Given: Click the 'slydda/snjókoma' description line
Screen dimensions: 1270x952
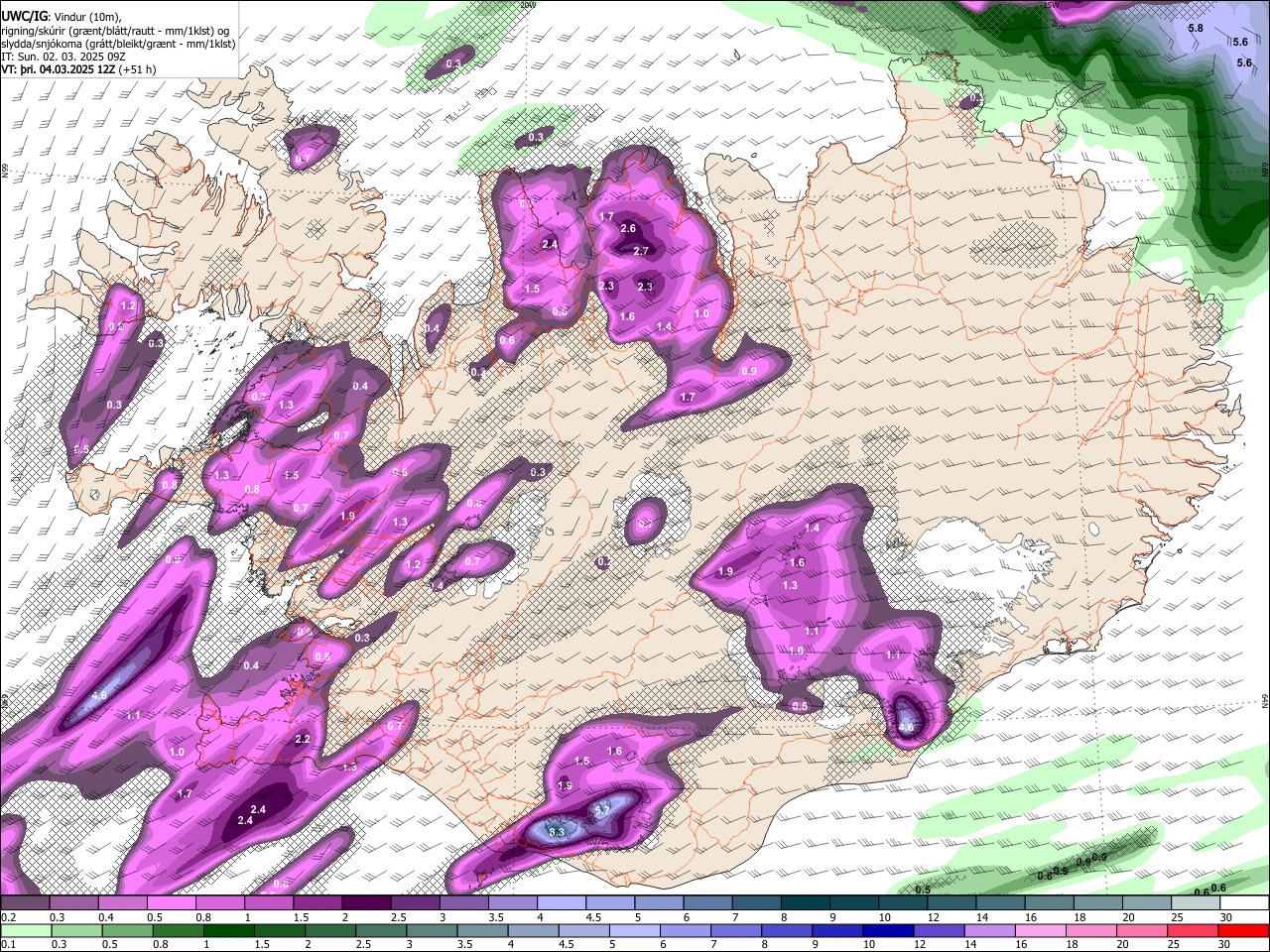Looking at the screenshot, I should click(x=118, y=45).
